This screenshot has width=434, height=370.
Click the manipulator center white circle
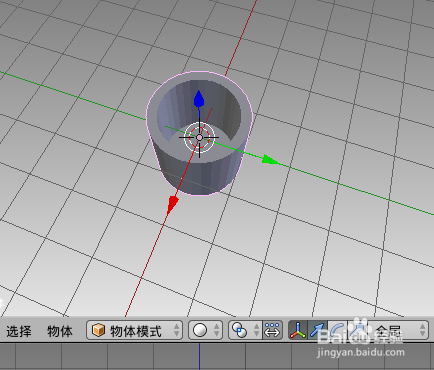[199, 137]
